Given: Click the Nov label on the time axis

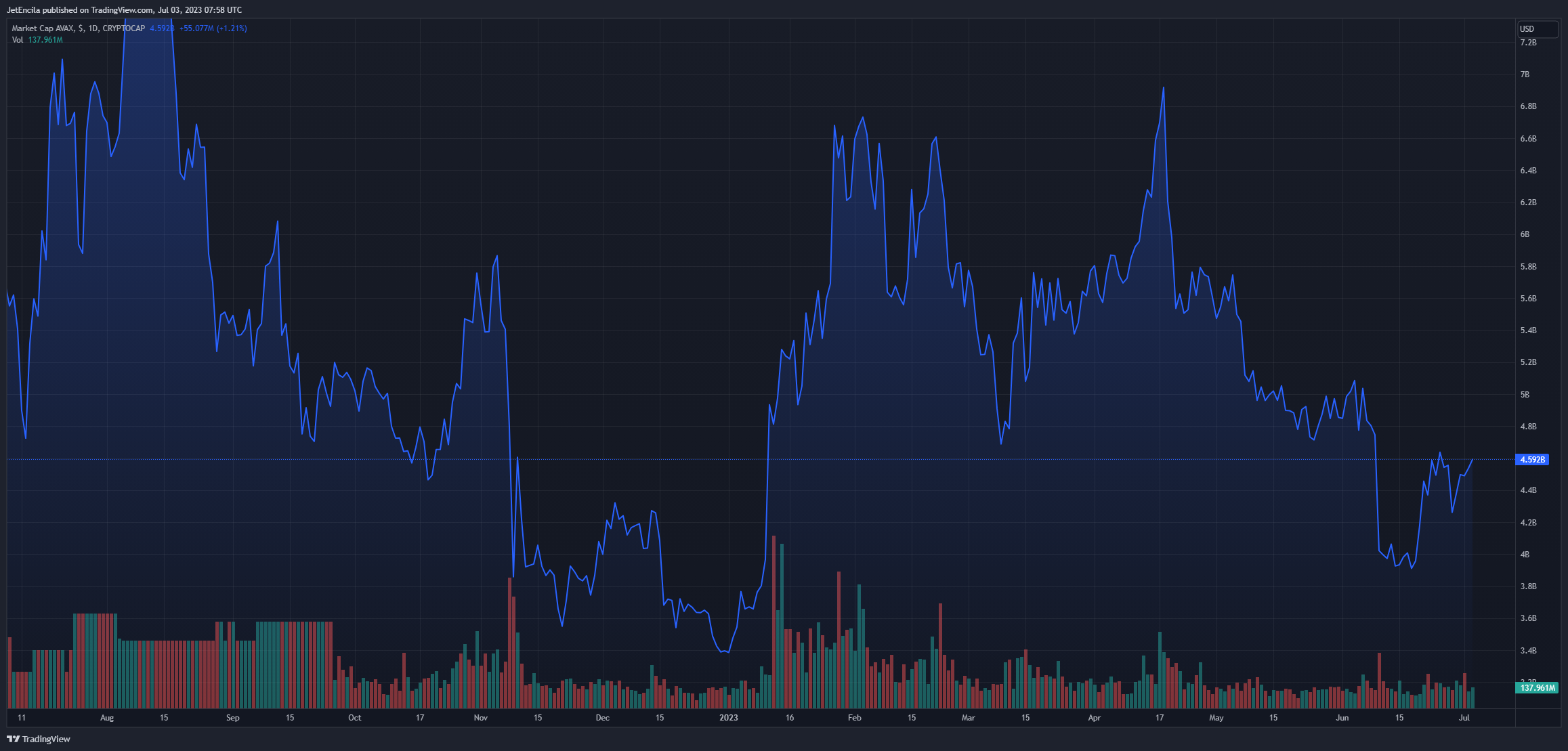Looking at the screenshot, I should 481,718.
